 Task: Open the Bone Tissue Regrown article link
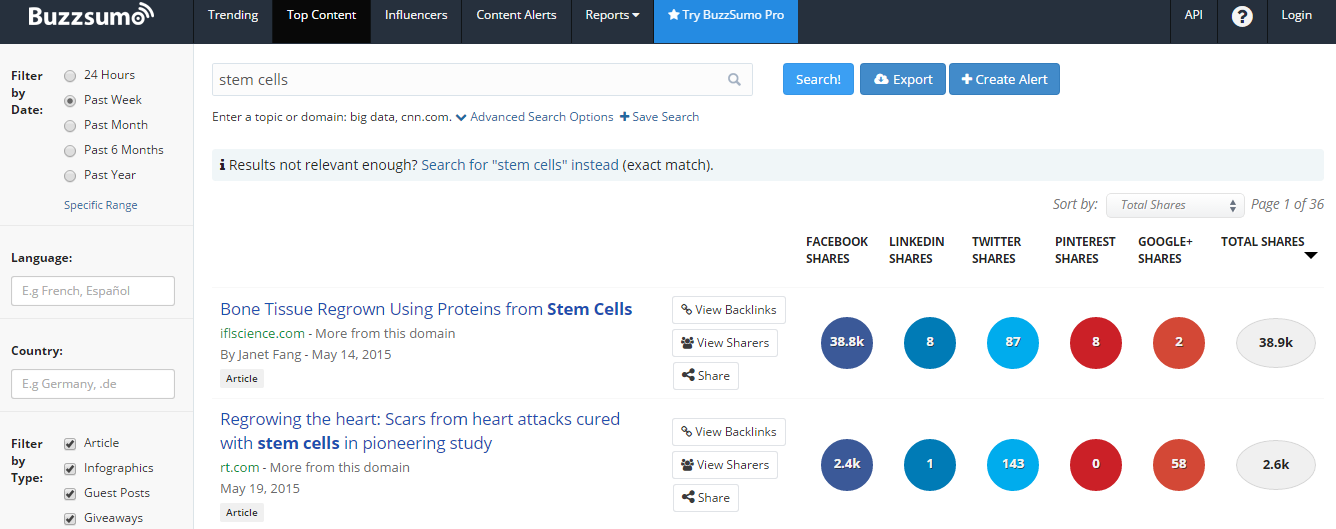(x=426, y=309)
